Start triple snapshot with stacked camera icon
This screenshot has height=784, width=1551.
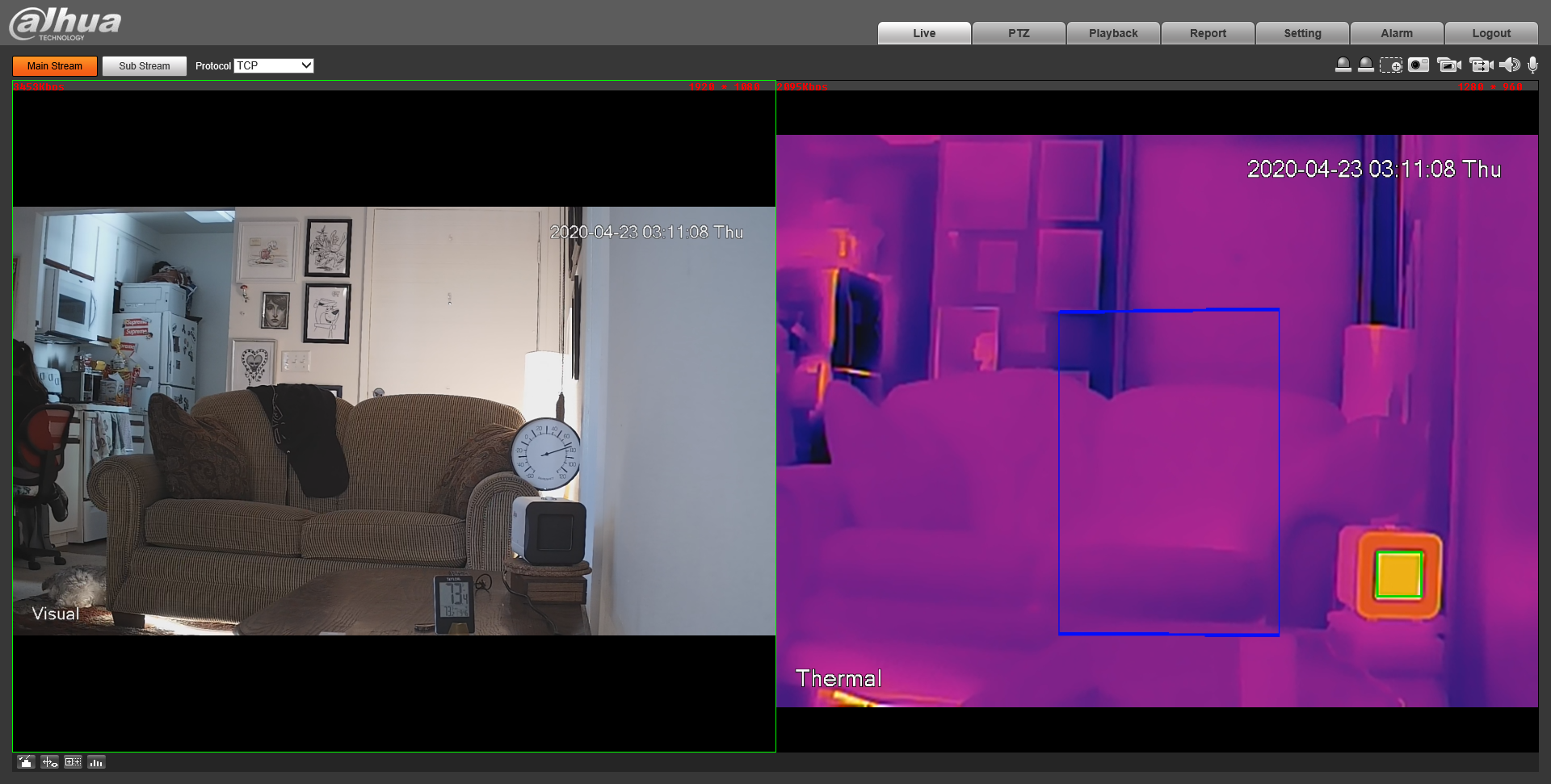[x=1449, y=65]
